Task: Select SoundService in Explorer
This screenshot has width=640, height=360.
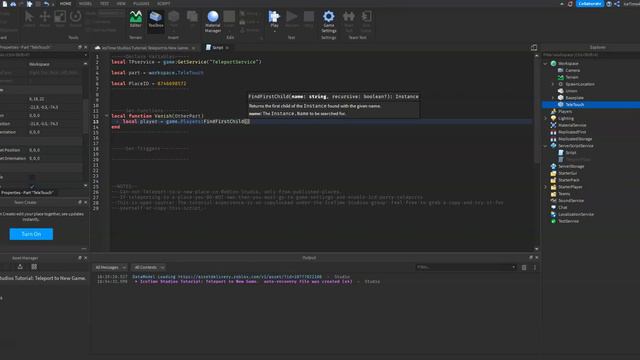Action: click(571, 201)
